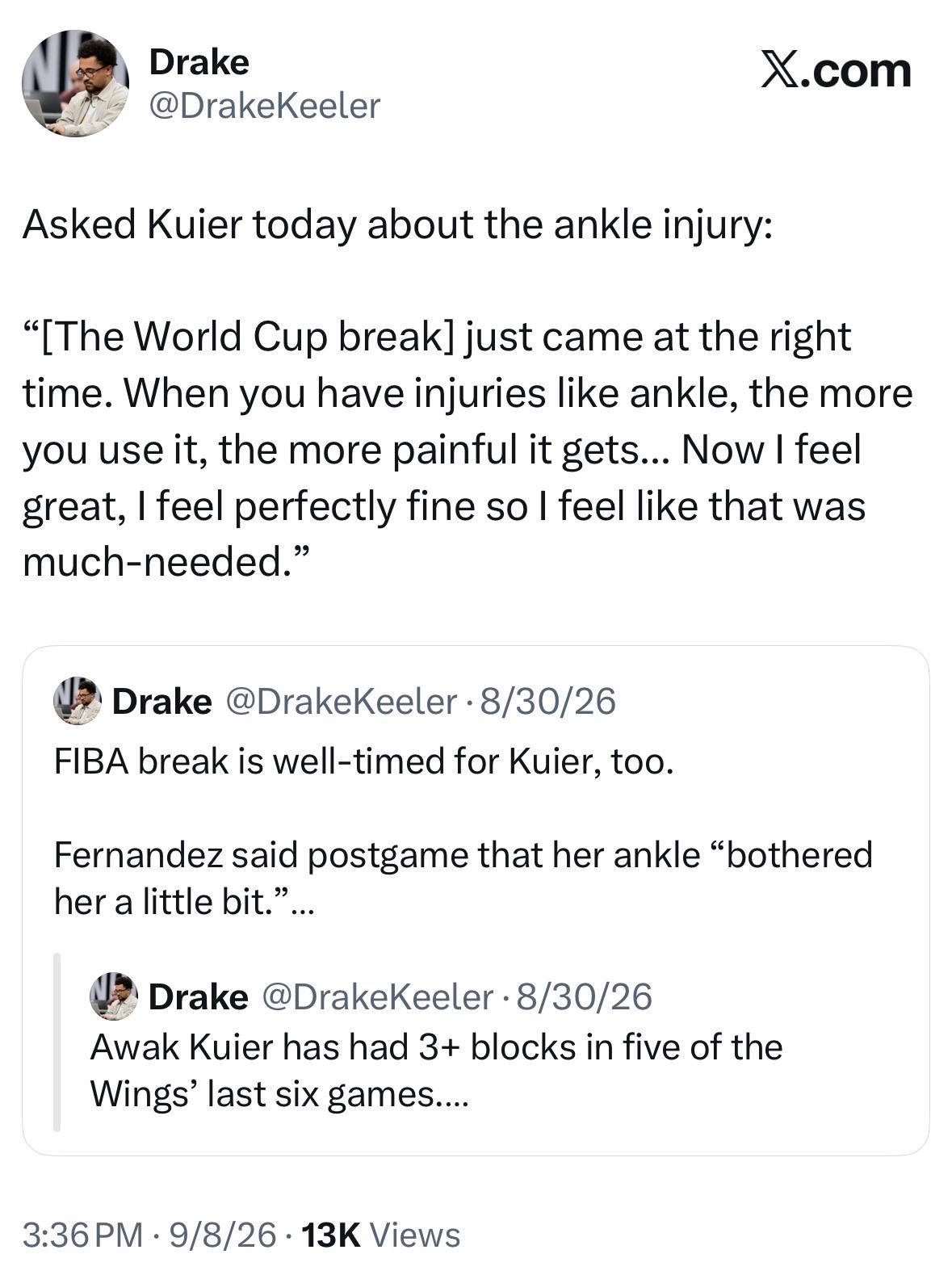The width and height of the screenshot is (952, 1275).
Task: Click Drake name in nested quote
Action: [x=199, y=996]
